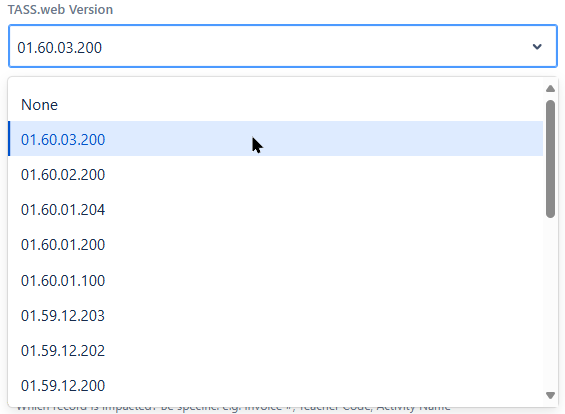Click blank area right of the None entry
This screenshot has height=414, width=565.
click(x=299, y=105)
